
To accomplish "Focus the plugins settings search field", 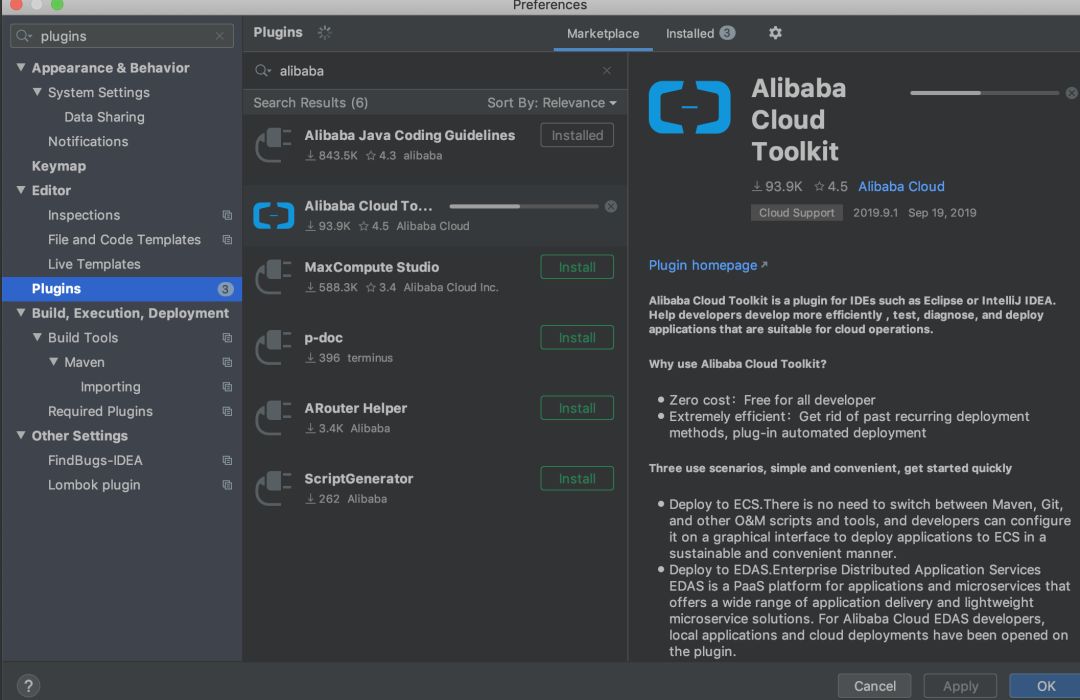I will (x=122, y=36).
